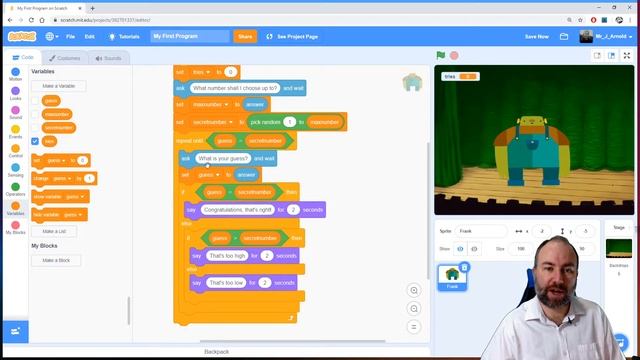640x360 pixels.
Task: Open dropdown in show variable block
Action: click(75, 196)
